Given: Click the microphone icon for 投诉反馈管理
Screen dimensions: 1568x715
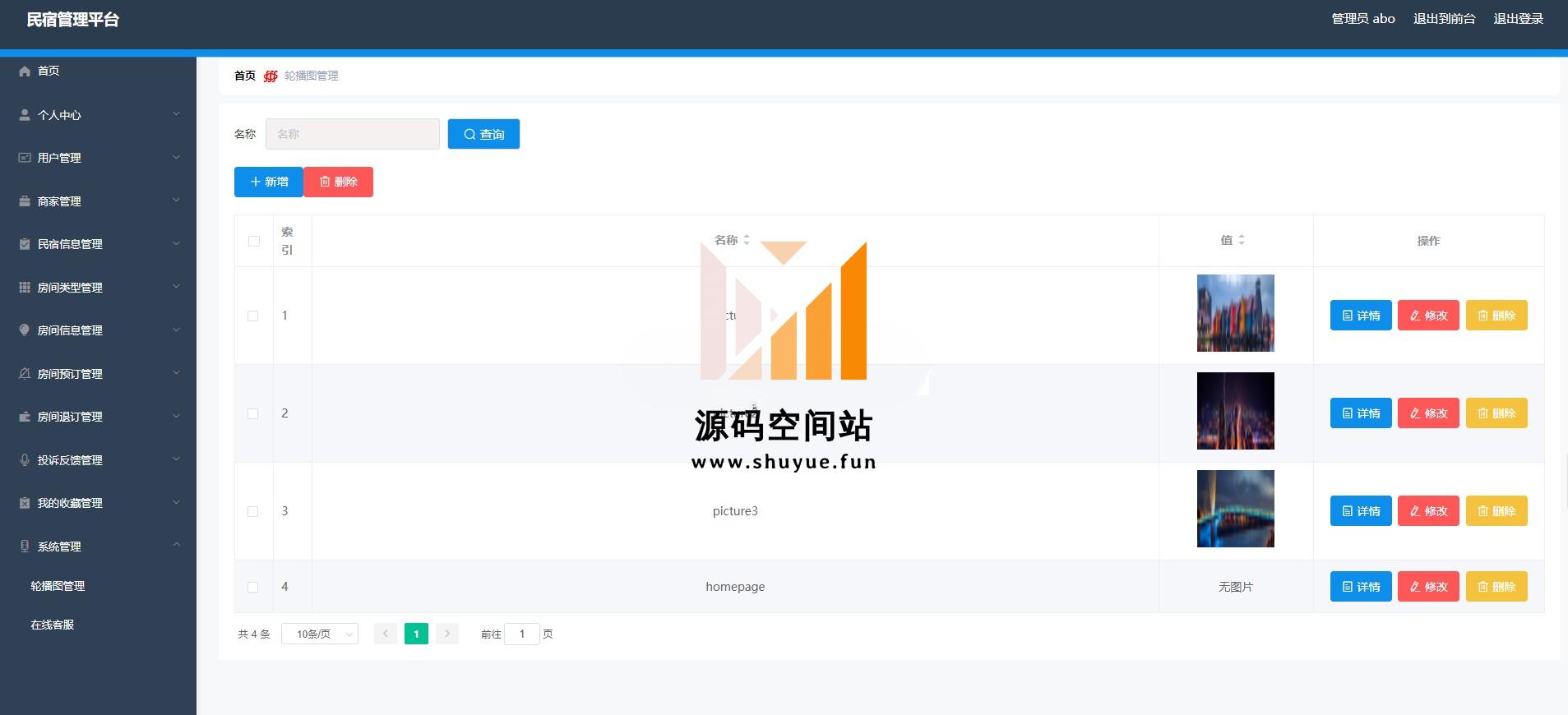Looking at the screenshot, I should 25,460.
